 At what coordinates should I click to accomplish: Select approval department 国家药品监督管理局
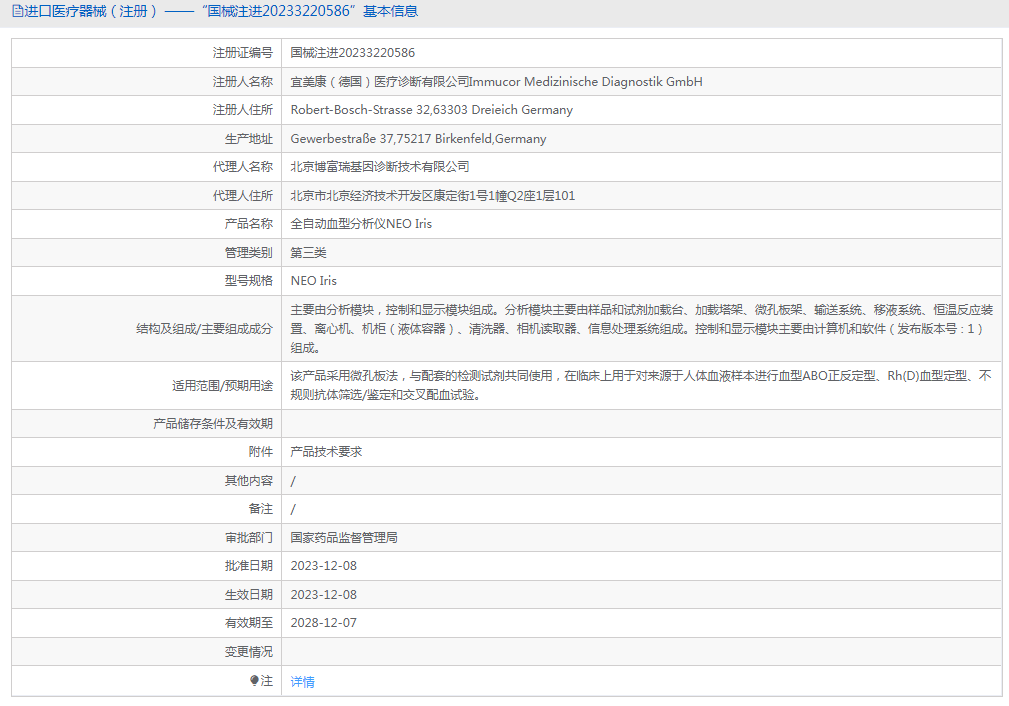[x=344, y=537]
